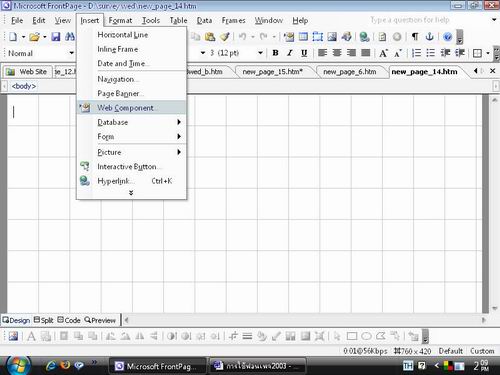The height and width of the screenshot is (375, 500).
Task: Open the Normal style dropdown
Action: 40,53
